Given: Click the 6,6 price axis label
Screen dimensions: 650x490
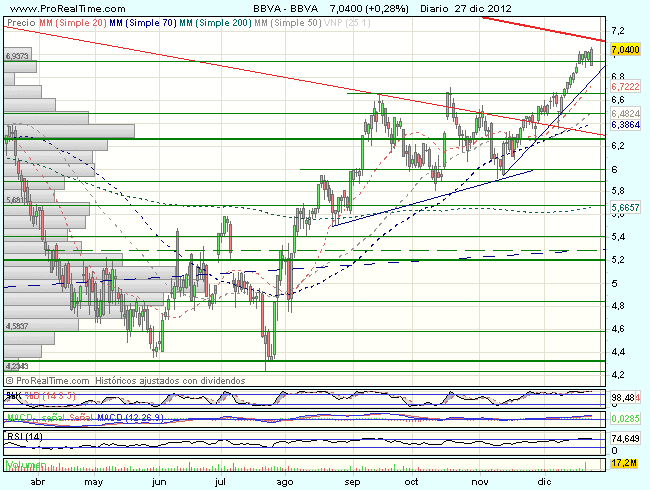Looking at the screenshot, I should [x=617, y=100].
